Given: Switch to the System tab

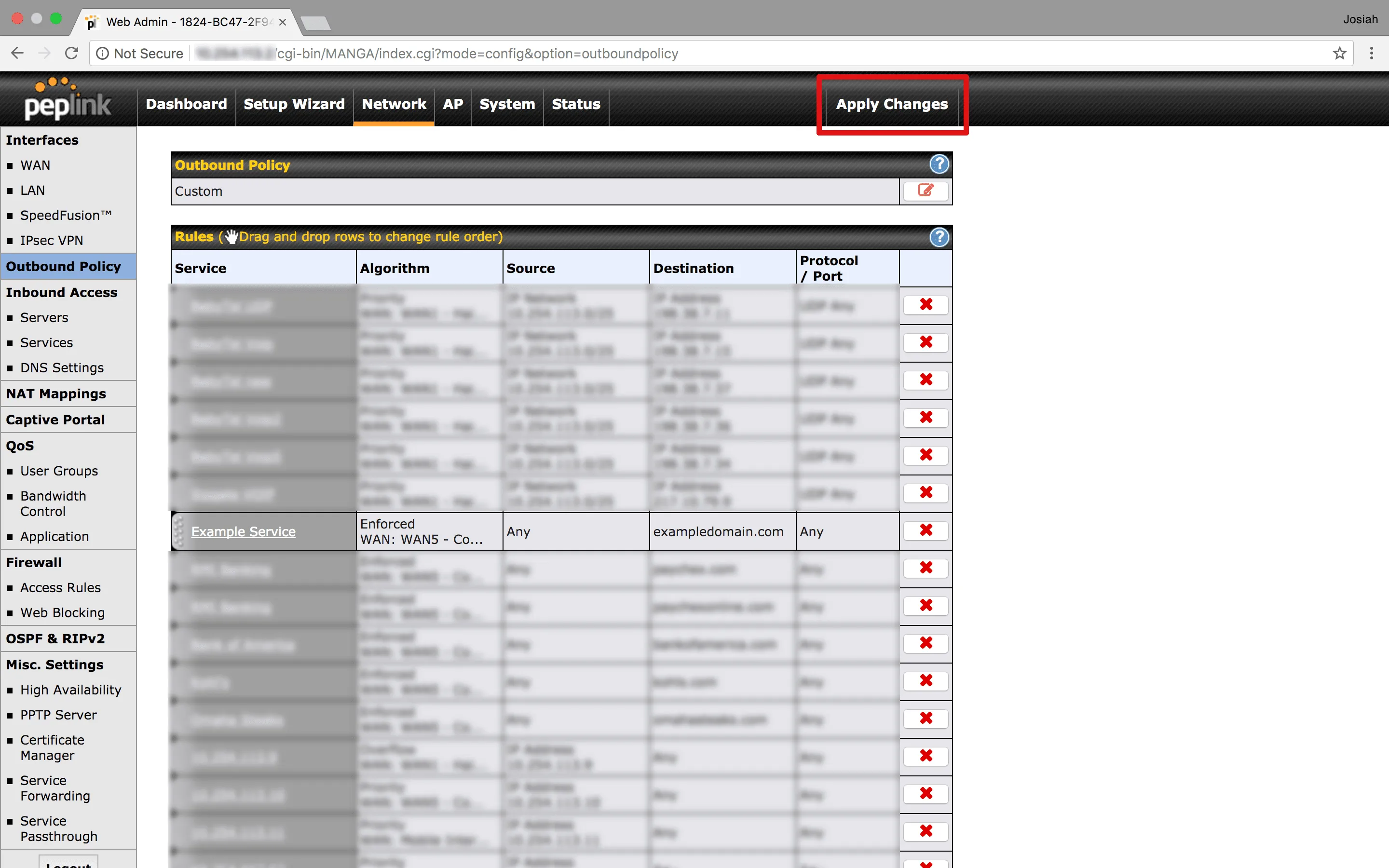Looking at the screenshot, I should [x=507, y=104].
